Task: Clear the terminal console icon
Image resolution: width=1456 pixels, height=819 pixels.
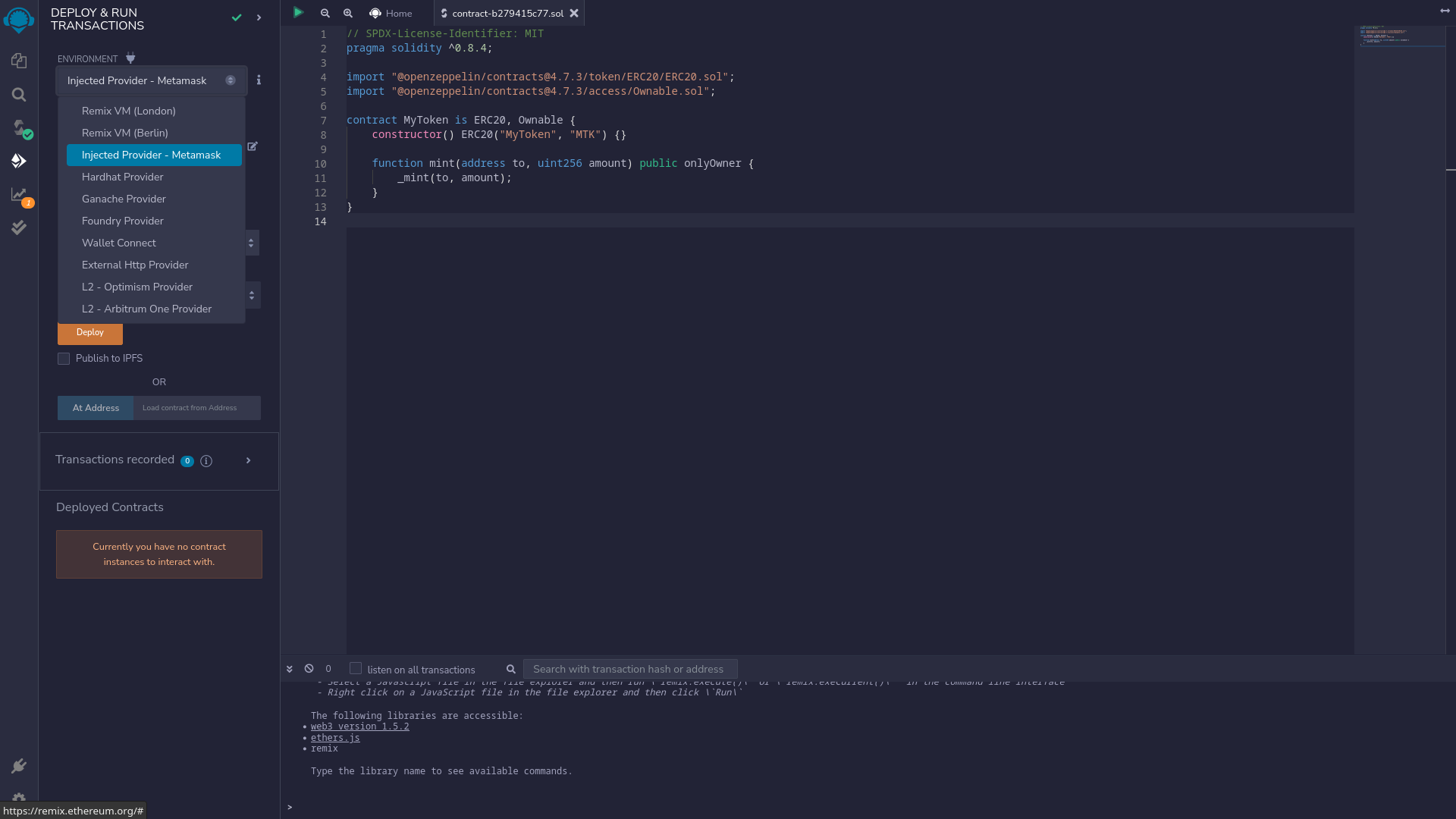Action: (309, 669)
